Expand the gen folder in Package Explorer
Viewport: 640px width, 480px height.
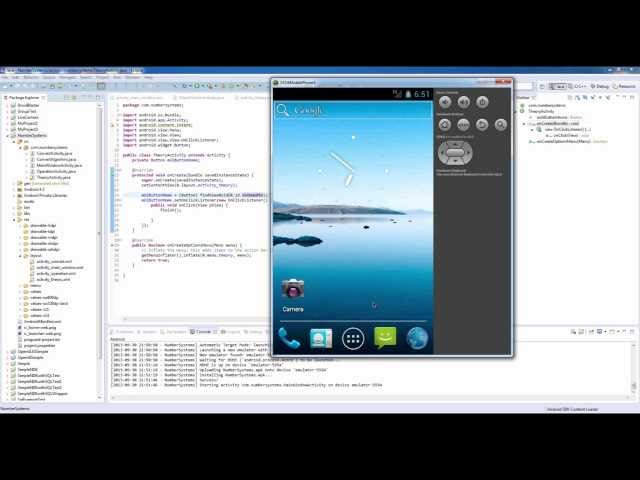(x=13, y=184)
